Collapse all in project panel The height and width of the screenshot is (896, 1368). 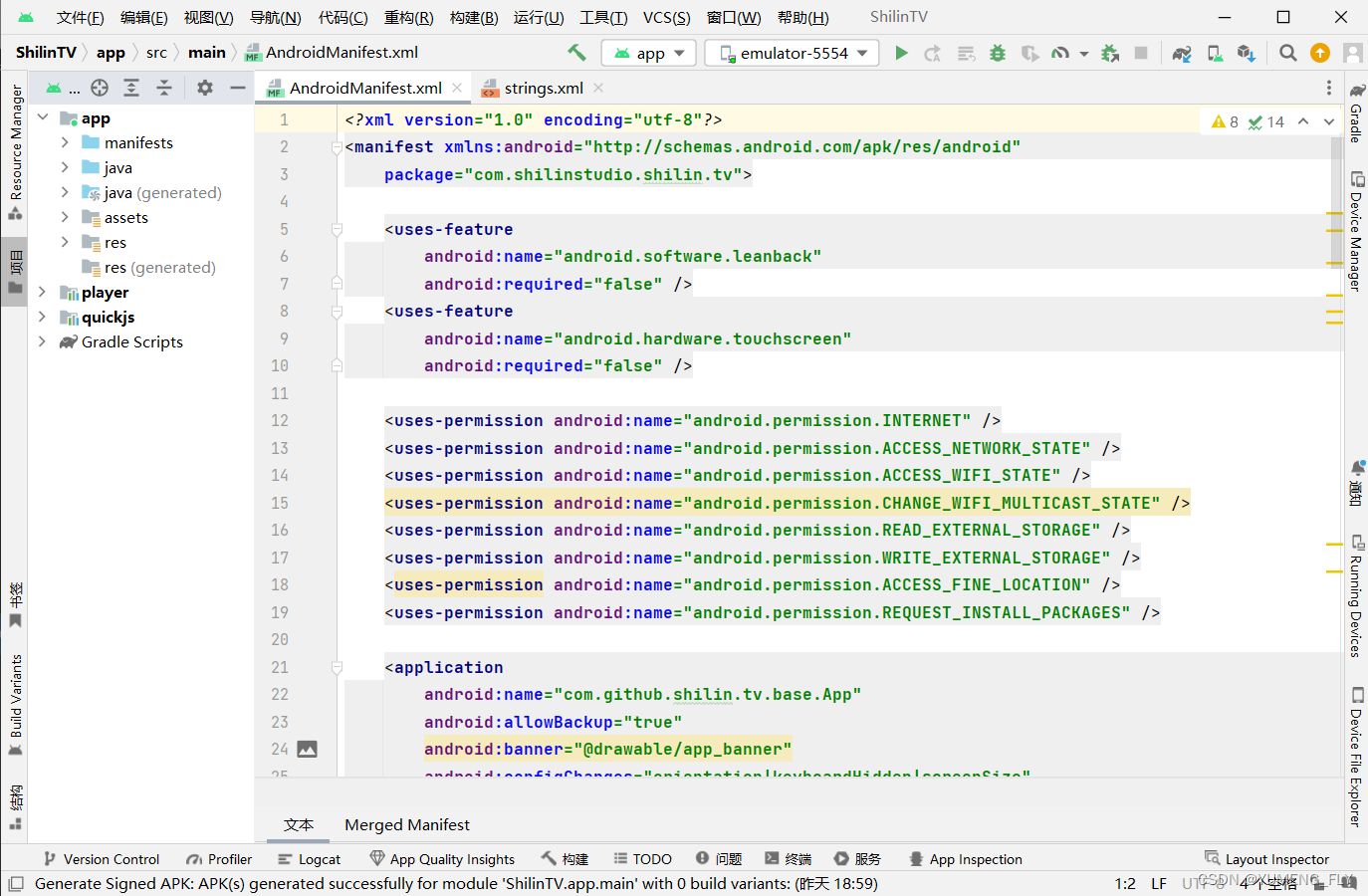[x=164, y=88]
